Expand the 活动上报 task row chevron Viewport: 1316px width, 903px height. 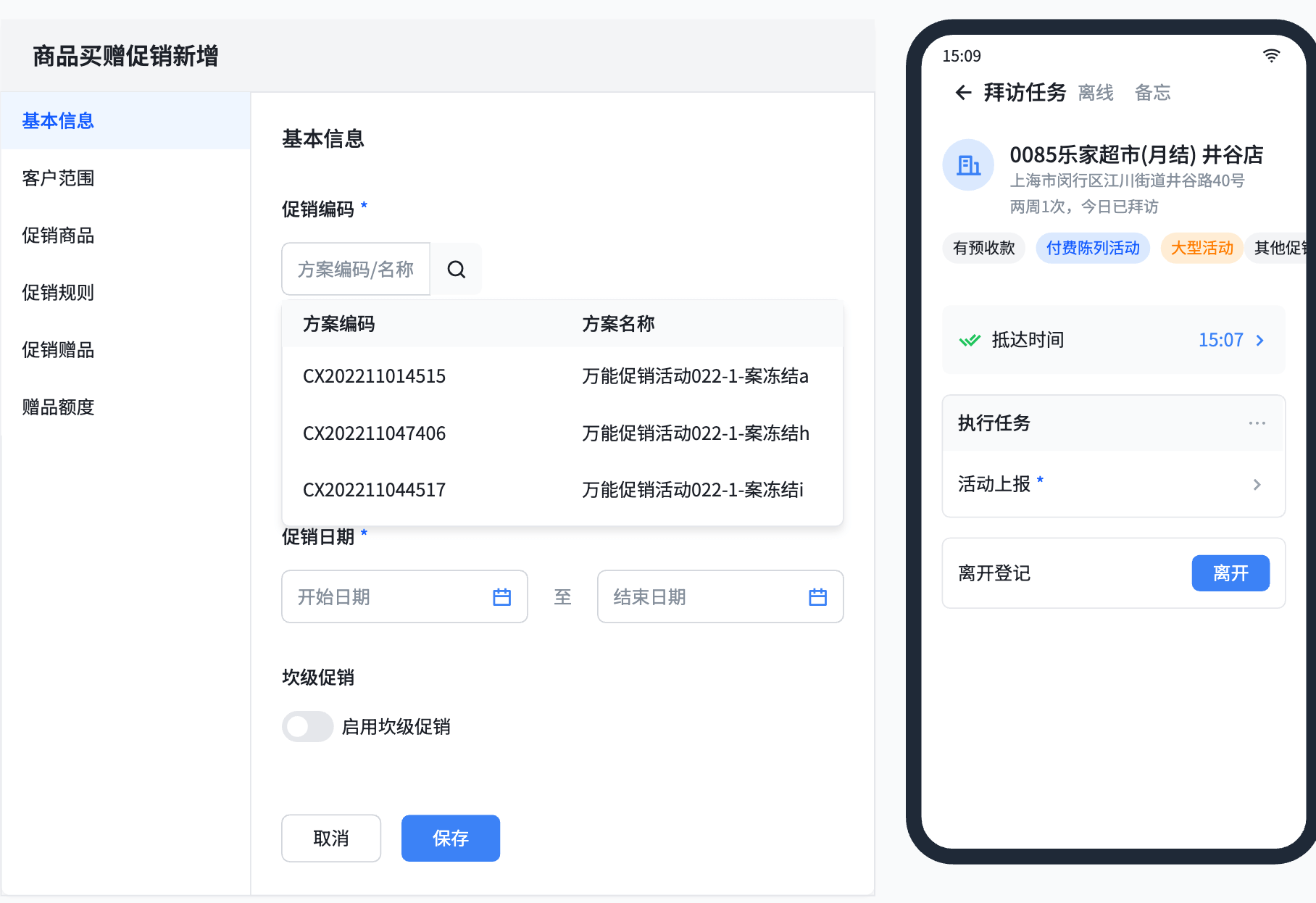tap(1257, 484)
